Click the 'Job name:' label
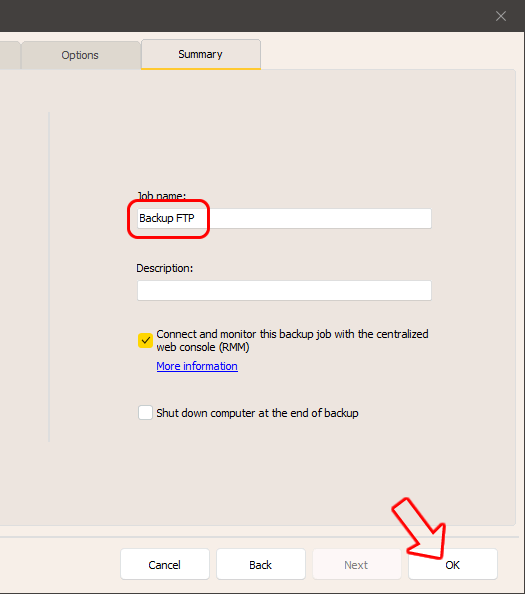 [x=161, y=196]
